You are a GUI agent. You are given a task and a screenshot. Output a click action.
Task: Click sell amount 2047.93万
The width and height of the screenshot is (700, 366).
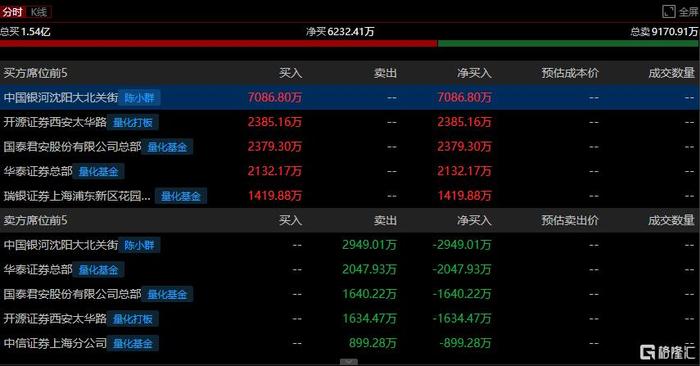click(370, 269)
